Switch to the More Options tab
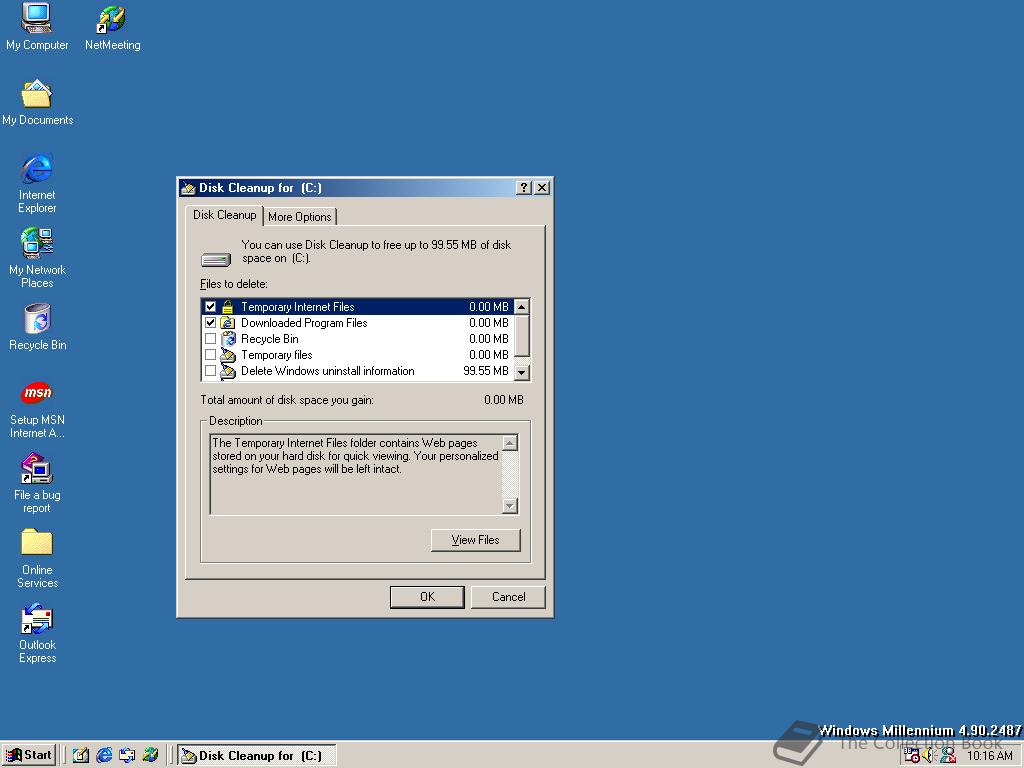1024x768 pixels. click(300, 217)
